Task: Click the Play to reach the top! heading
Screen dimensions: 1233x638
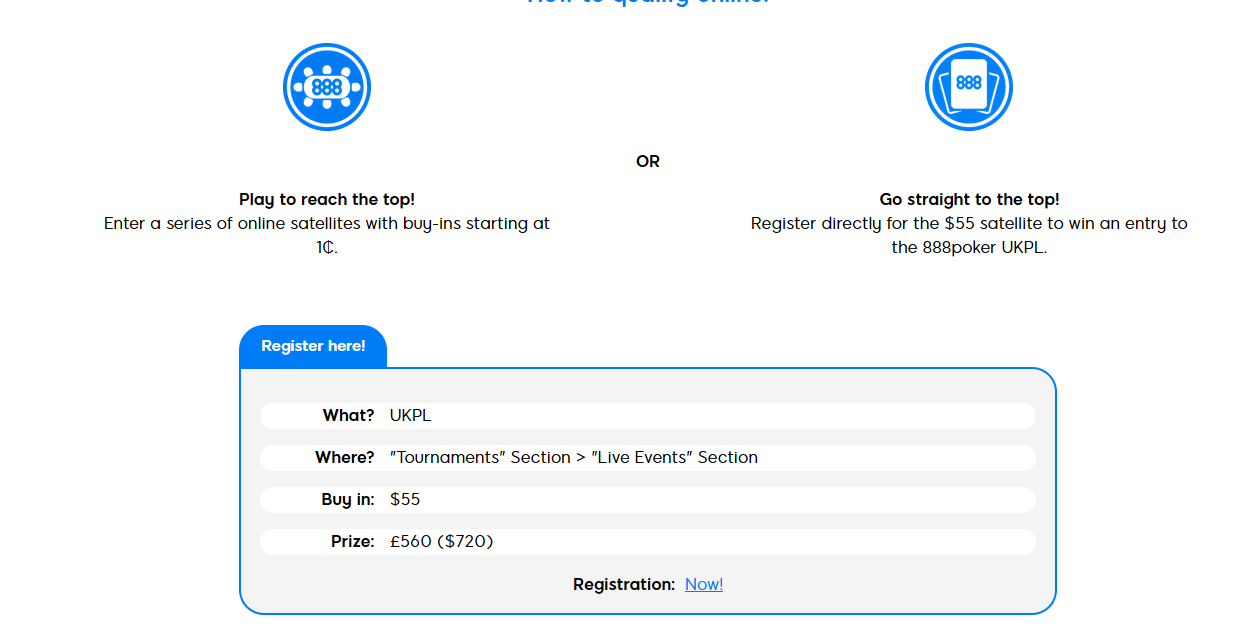Action: [327, 199]
